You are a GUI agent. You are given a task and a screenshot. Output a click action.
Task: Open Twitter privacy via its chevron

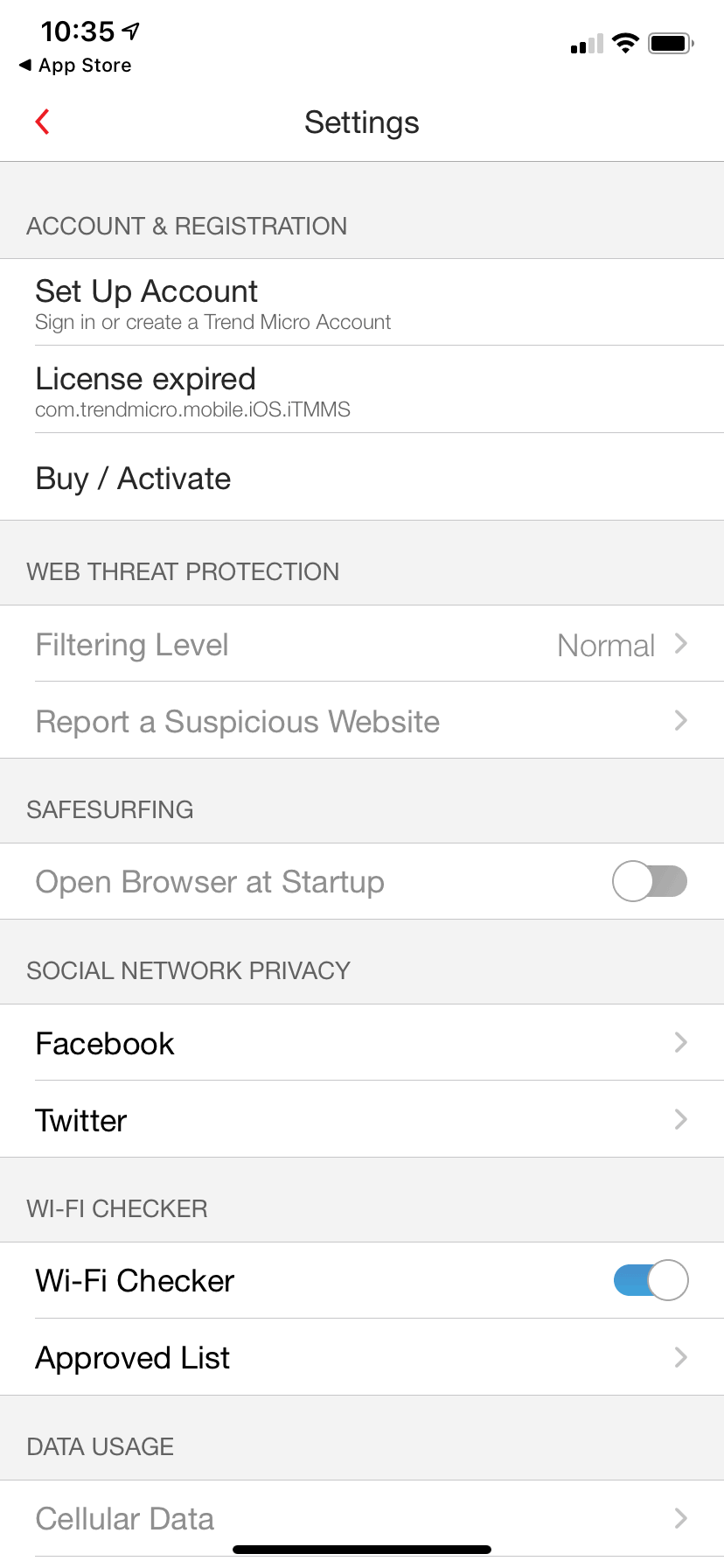(681, 1119)
